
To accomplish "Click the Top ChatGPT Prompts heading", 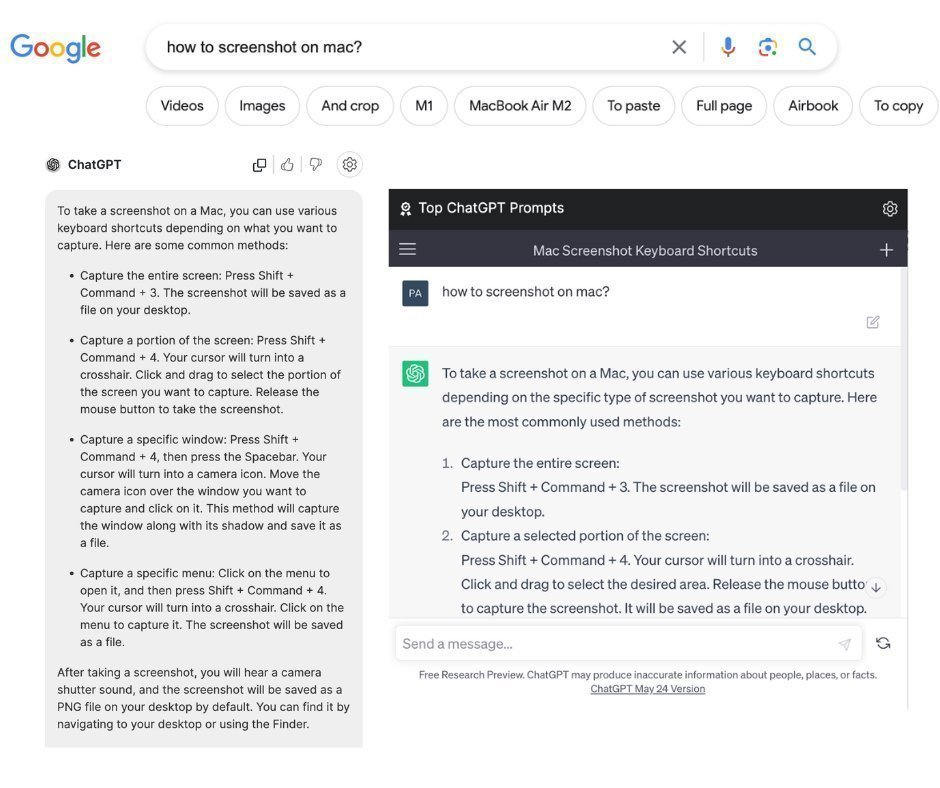I will click(491, 208).
